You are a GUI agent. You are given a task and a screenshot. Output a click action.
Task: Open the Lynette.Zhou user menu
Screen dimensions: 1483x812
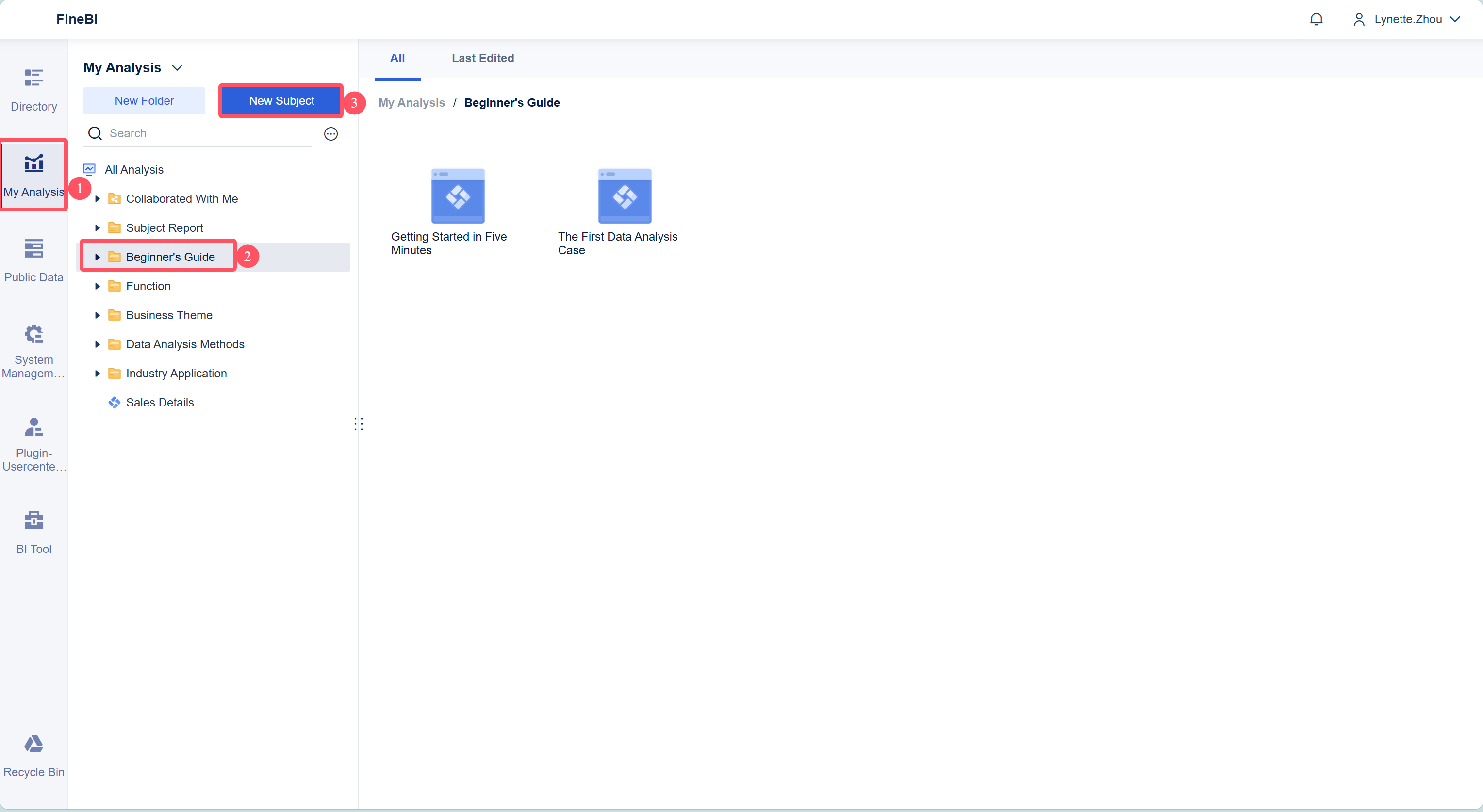(x=1407, y=19)
